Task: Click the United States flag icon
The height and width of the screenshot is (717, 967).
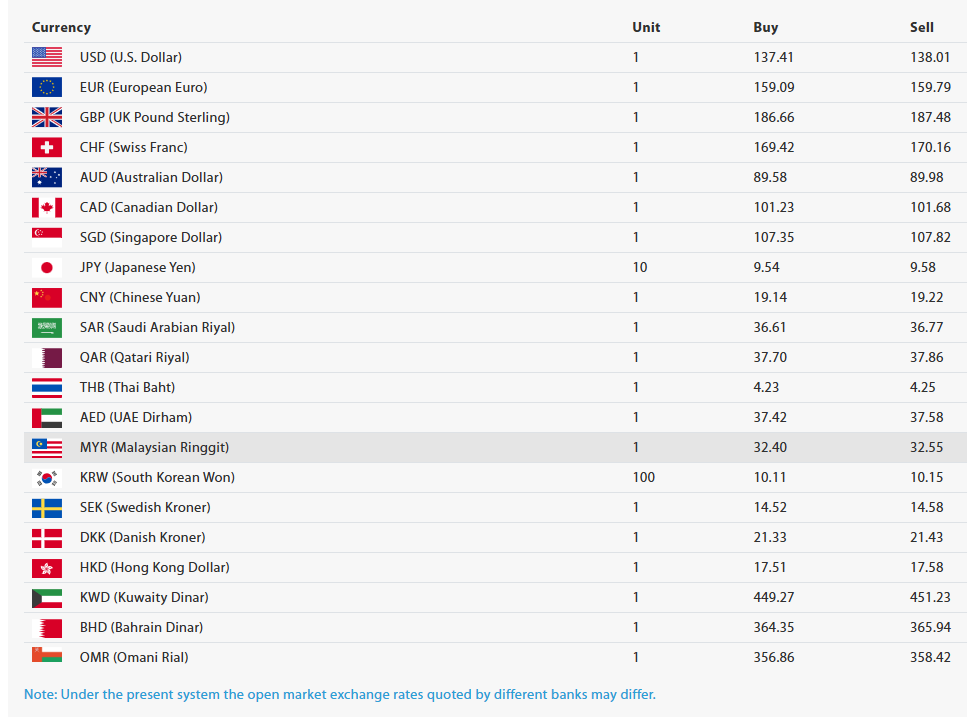Action: click(47, 57)
